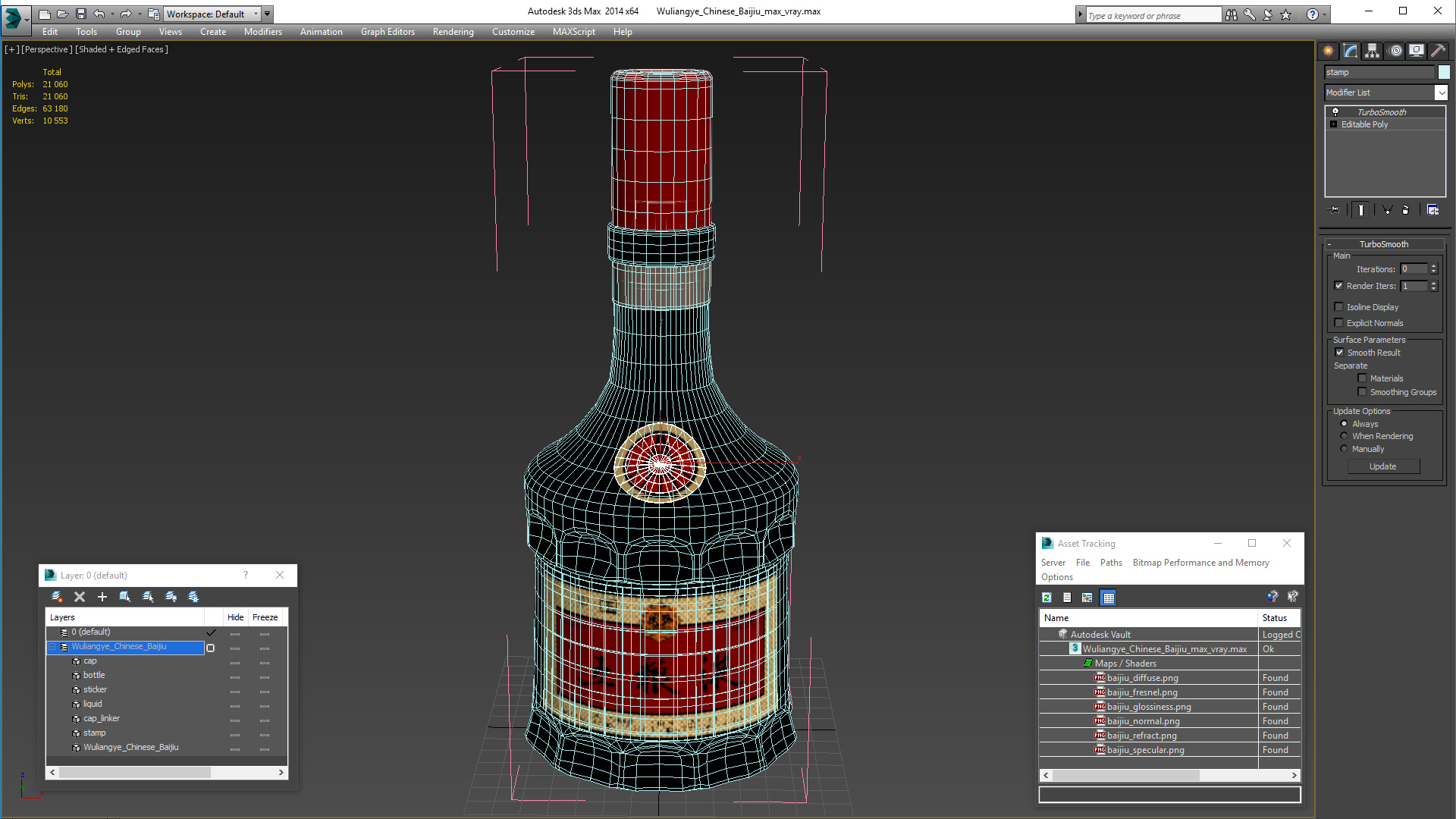
Task: Open Bitmap Performance and Memory menu
Action: 1200,563
